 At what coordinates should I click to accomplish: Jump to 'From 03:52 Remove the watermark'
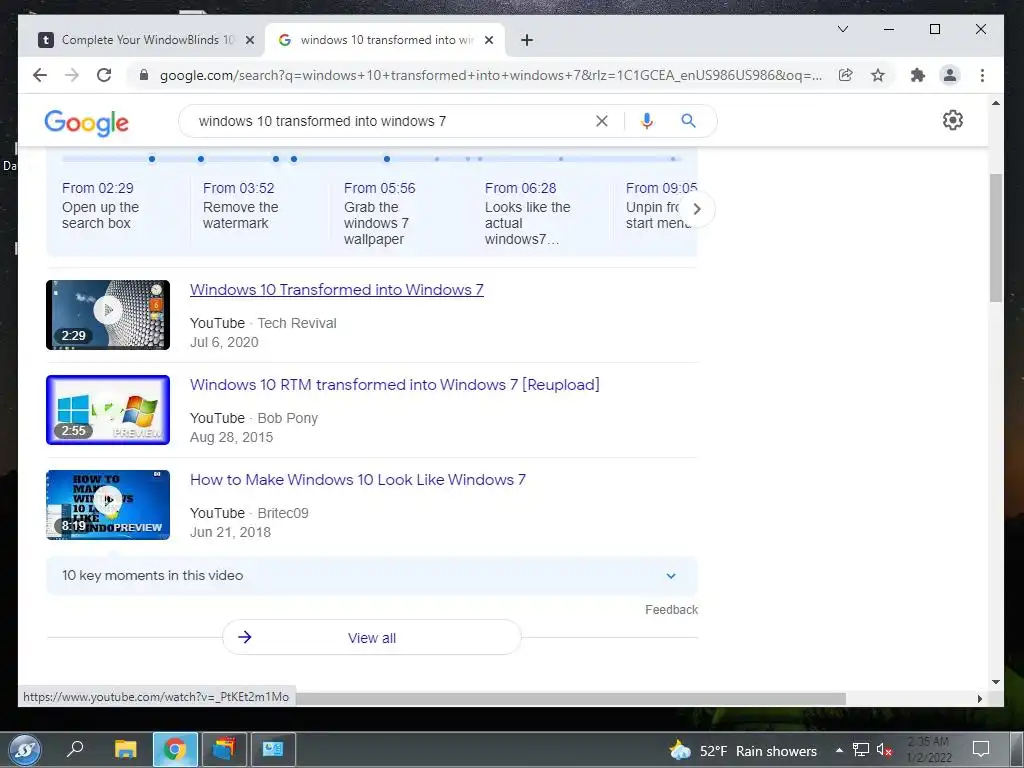click(x=240, y=206)
